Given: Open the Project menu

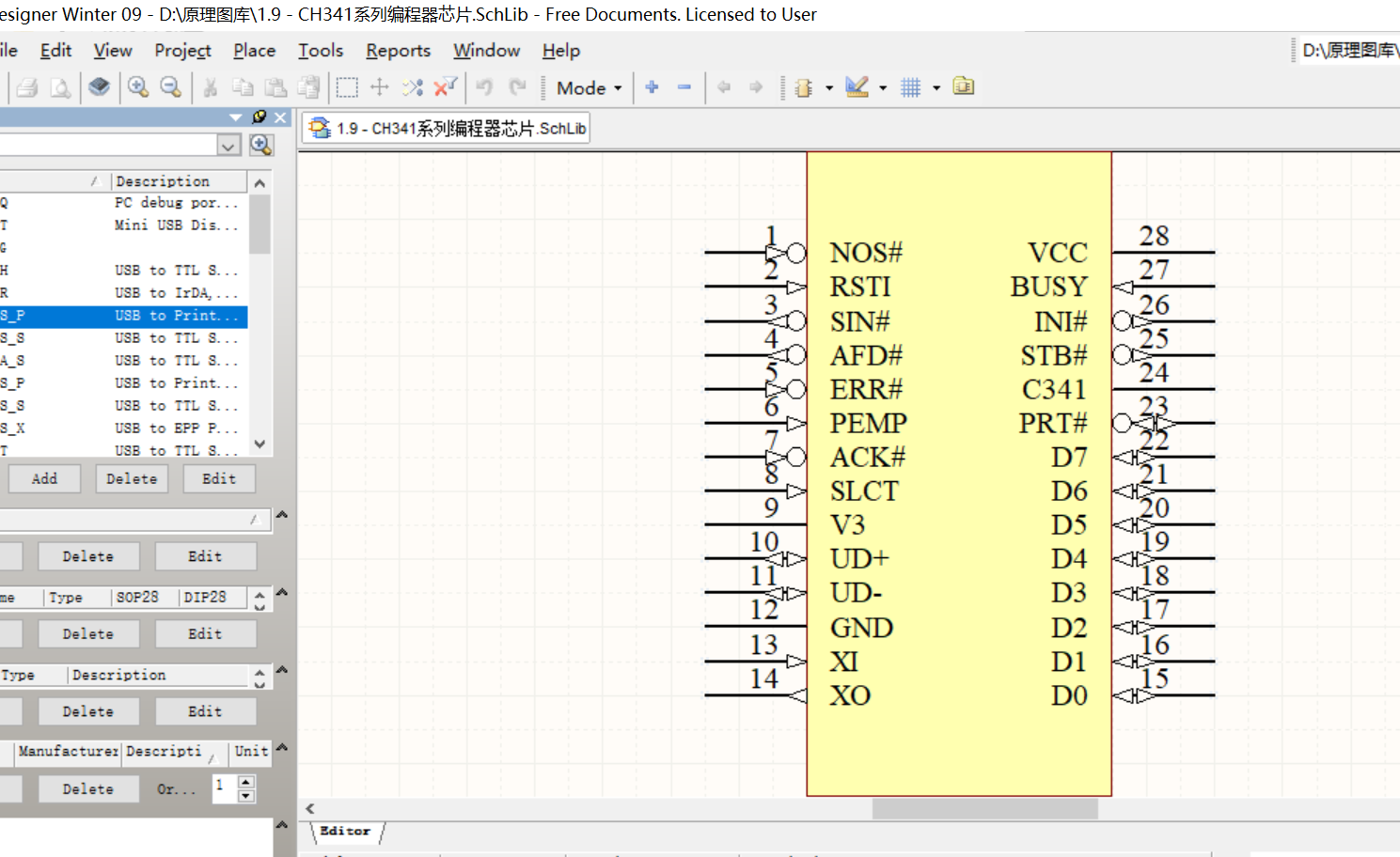Looking at the screenshot, I should pos(182,51).
